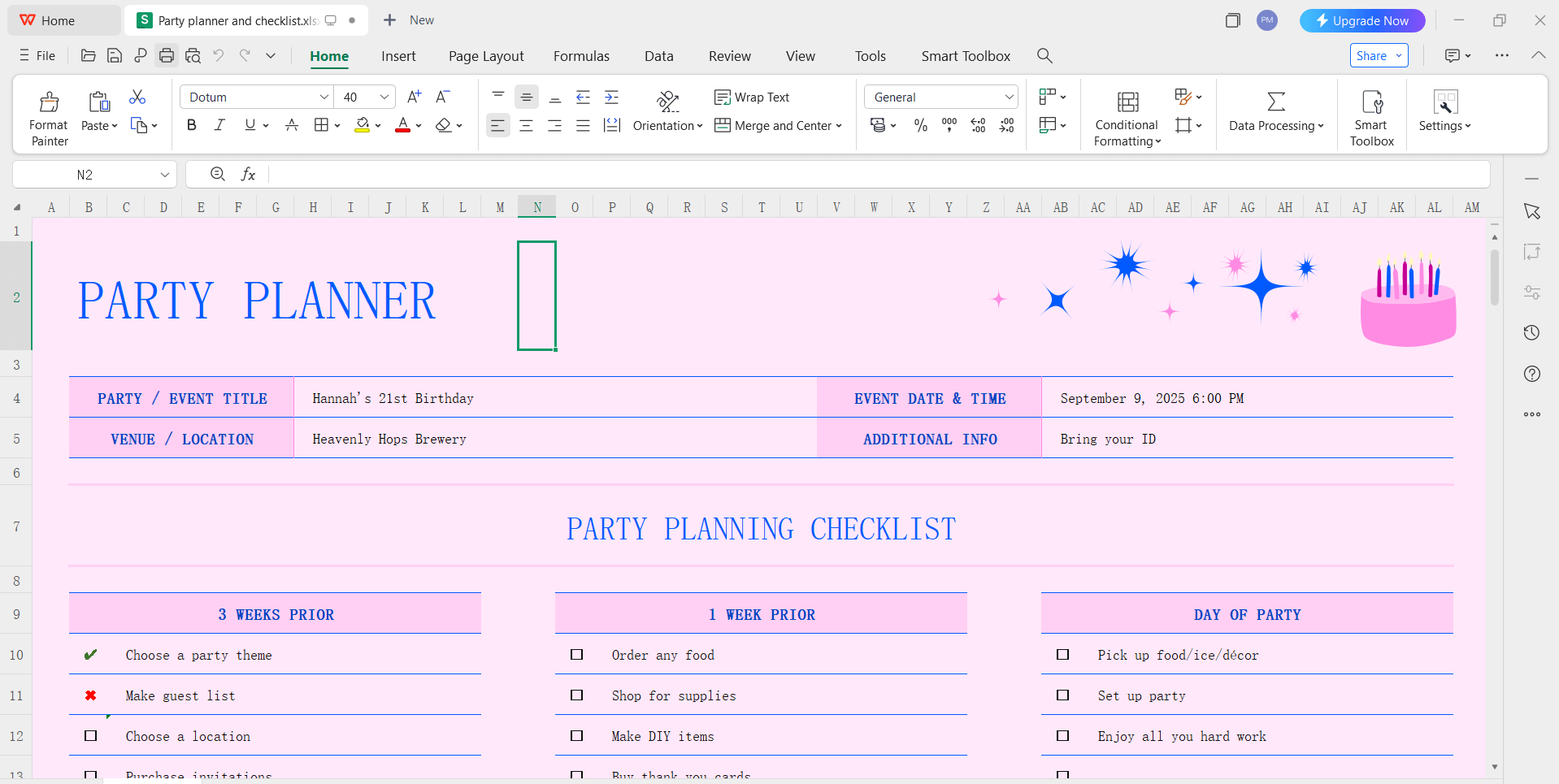Increase font size with A+ icon
The image size is (1559, 784).
pos(414,97)
